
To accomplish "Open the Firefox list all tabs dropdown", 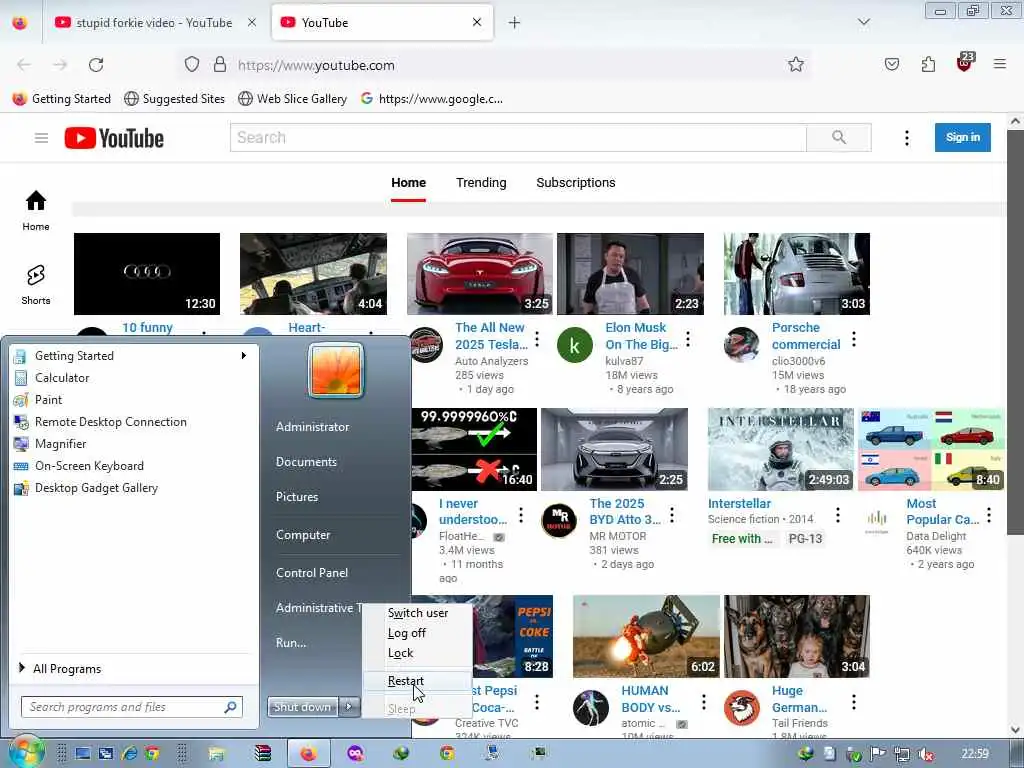I will pyautogui.click(x=863, y=22).
